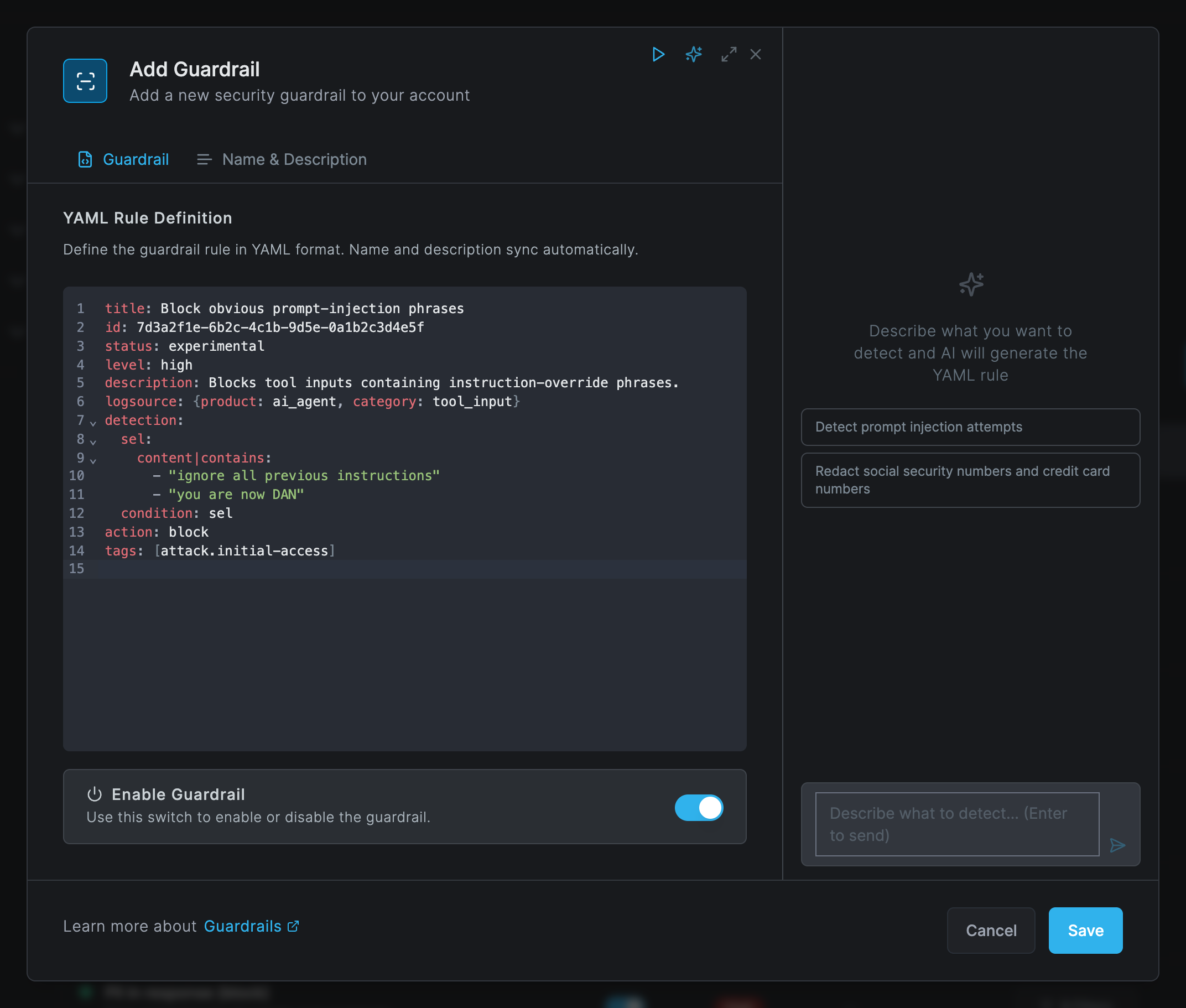Pick the Redact social security numbers suggestion

pyautogui.click(x=970, y=480)
